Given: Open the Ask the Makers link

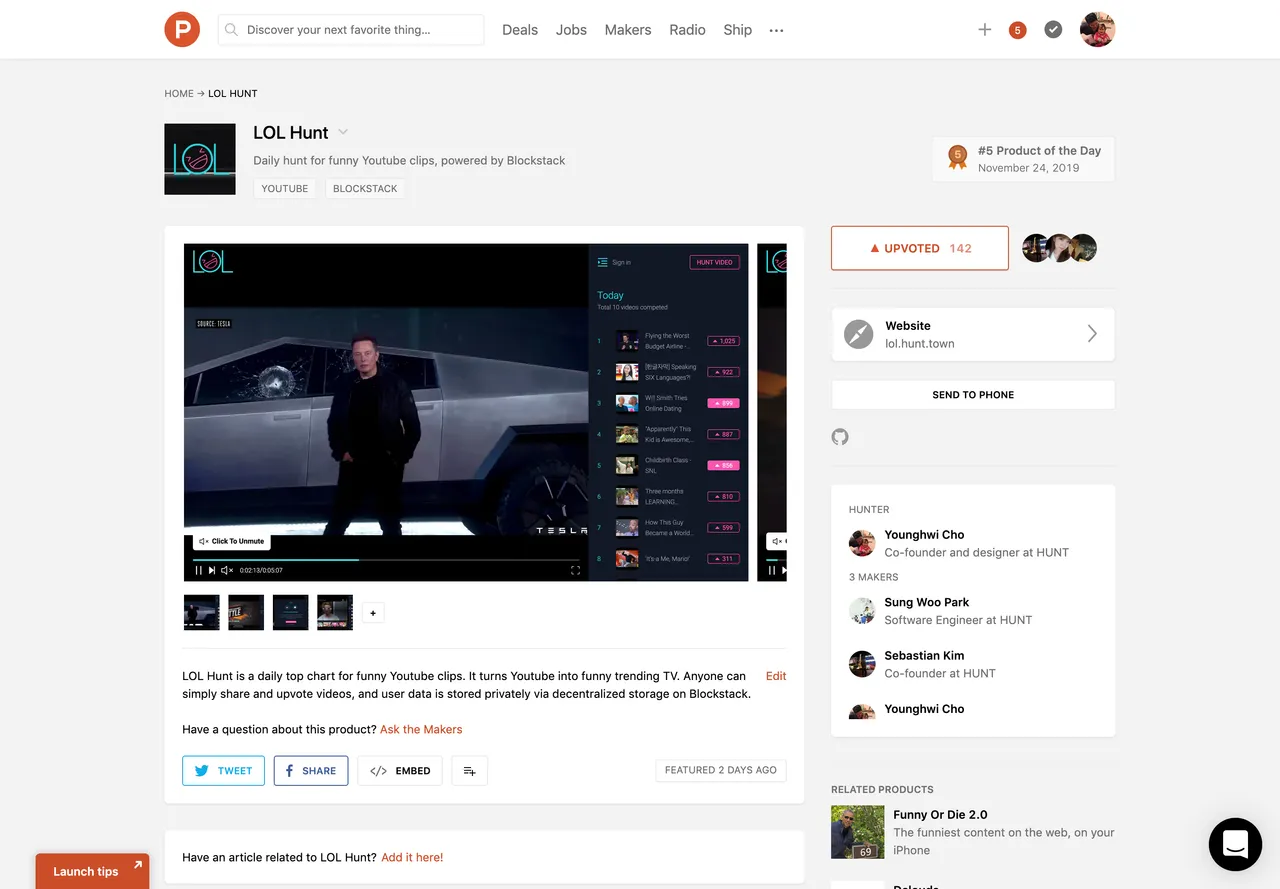Looking at the screenshot, I should click(421, 729).
